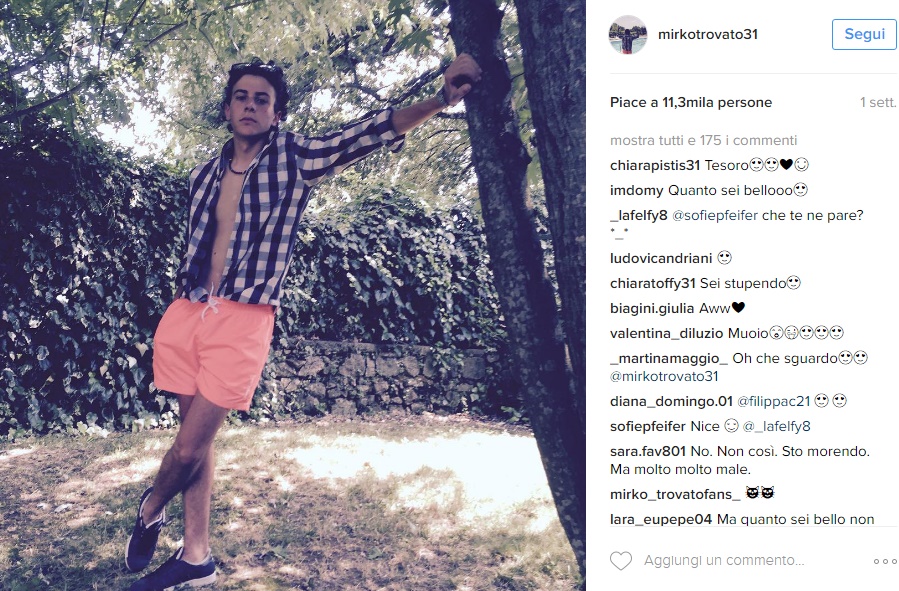899x591 pixels.
Task: View who liked: Piace a 11,3mila persone
Action: (x=691, y=103)
